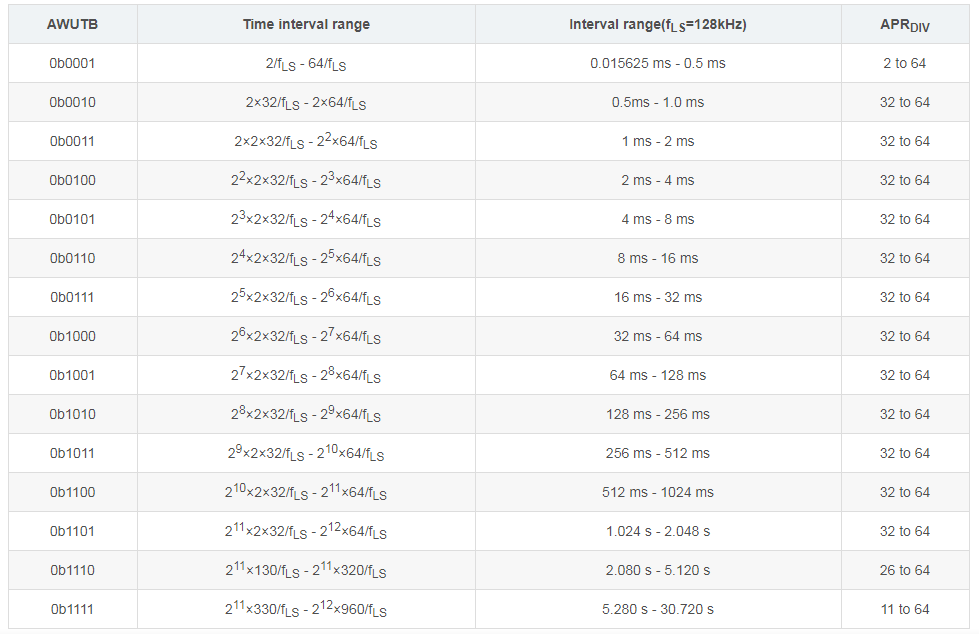
Task: Click the 0b0111 AWUTB value
Action: (x=72, y=297)
